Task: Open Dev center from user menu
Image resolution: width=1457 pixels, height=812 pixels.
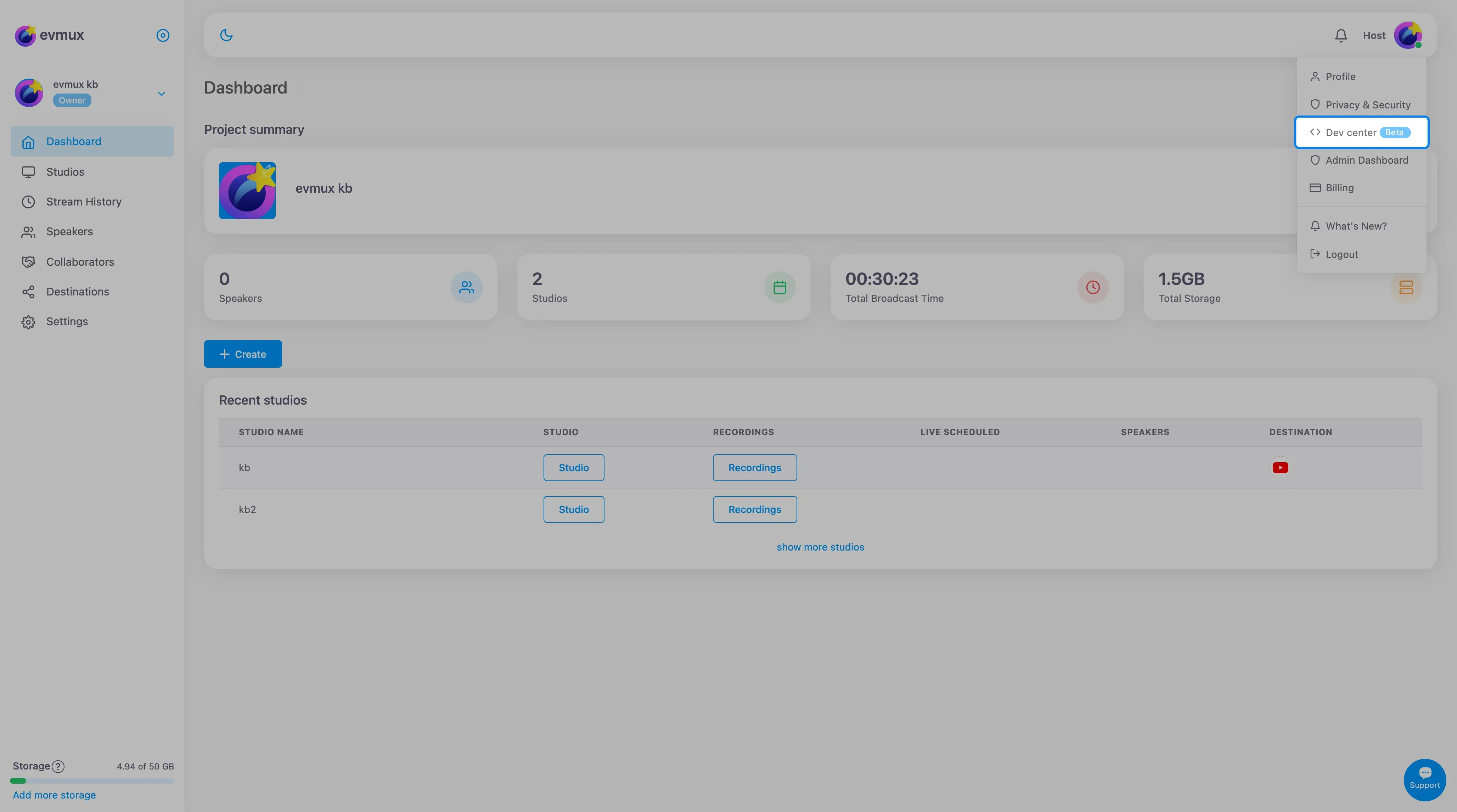Action: (1361, 132)
